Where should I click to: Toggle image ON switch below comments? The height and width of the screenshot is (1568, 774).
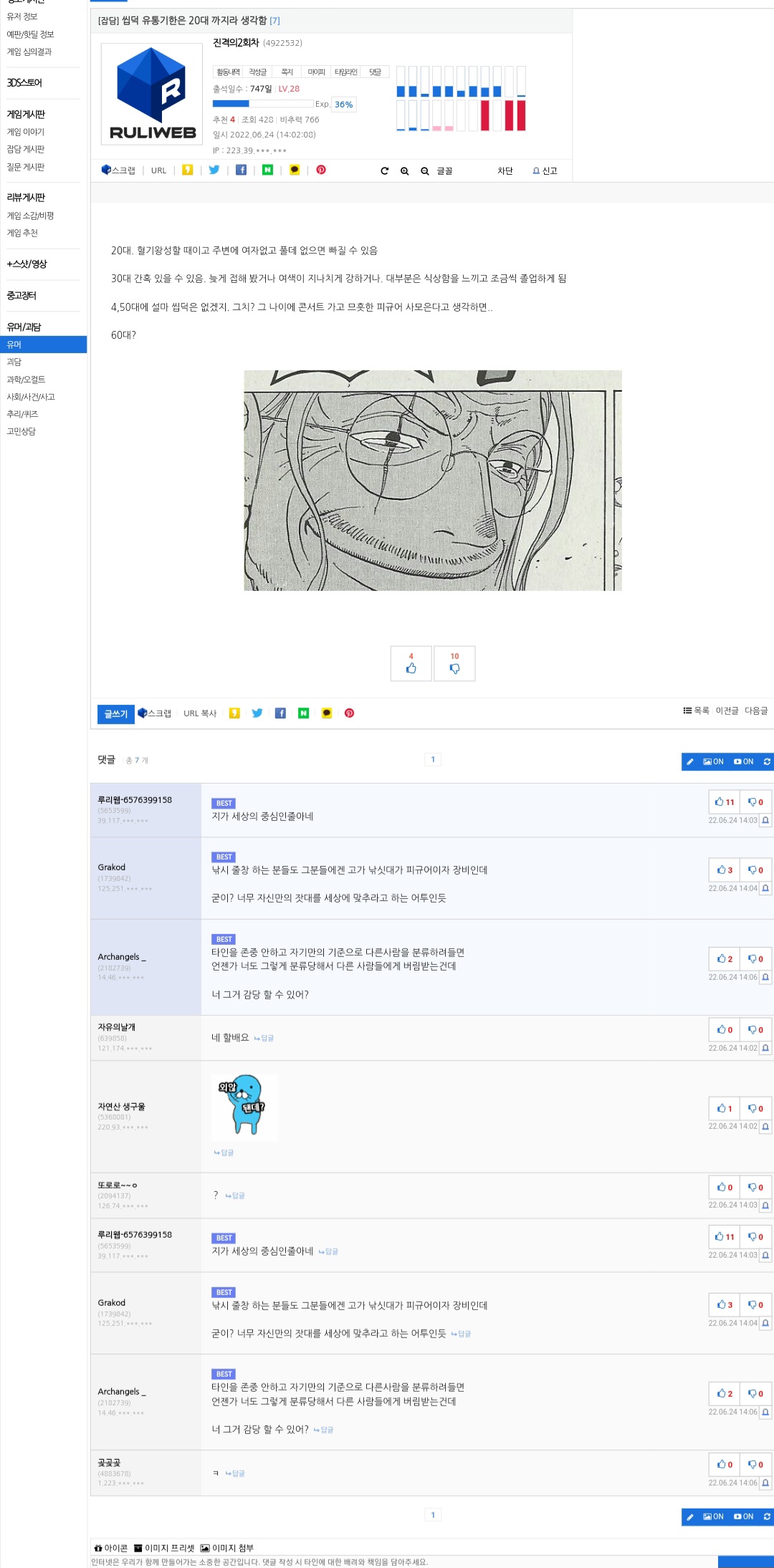click(x=713, y=1516)
